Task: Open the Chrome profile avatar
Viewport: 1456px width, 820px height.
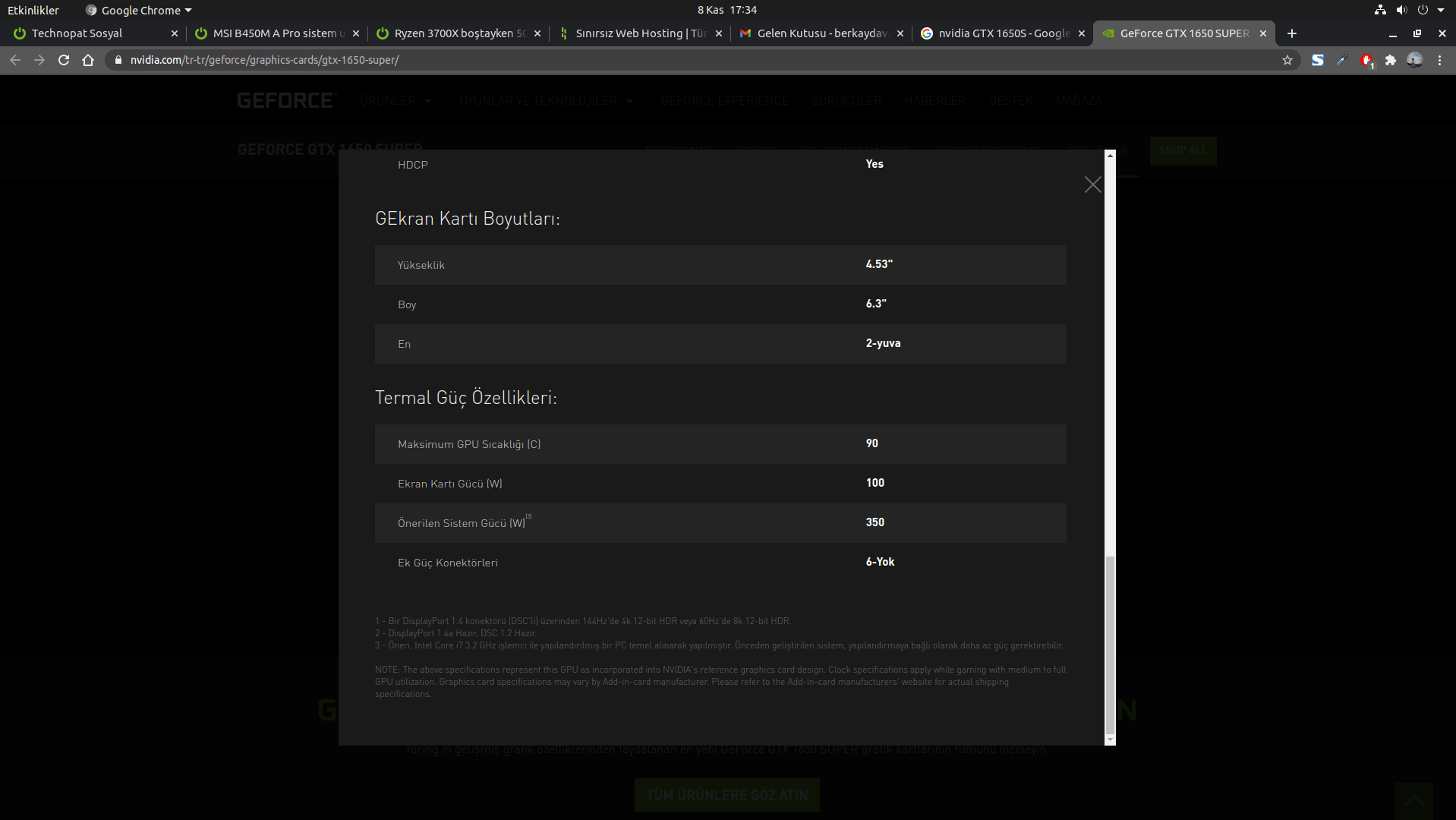Action: coord(1415,60)
